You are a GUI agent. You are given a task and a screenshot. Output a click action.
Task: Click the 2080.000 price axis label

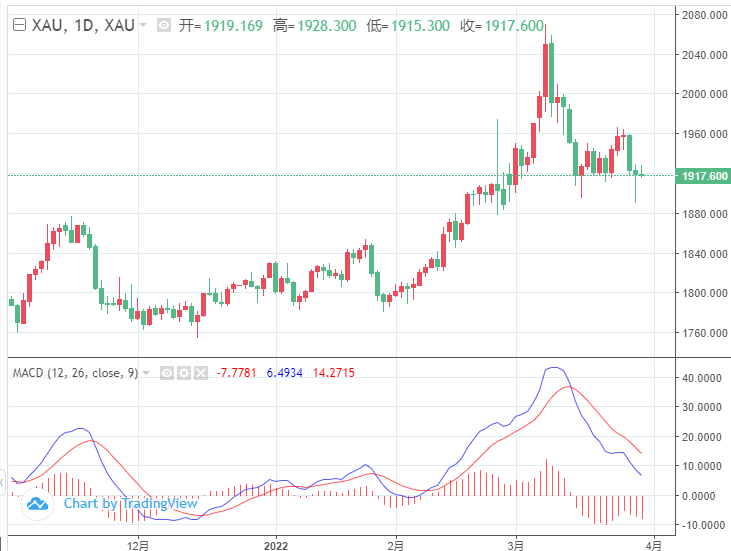[x=704, y=15]
